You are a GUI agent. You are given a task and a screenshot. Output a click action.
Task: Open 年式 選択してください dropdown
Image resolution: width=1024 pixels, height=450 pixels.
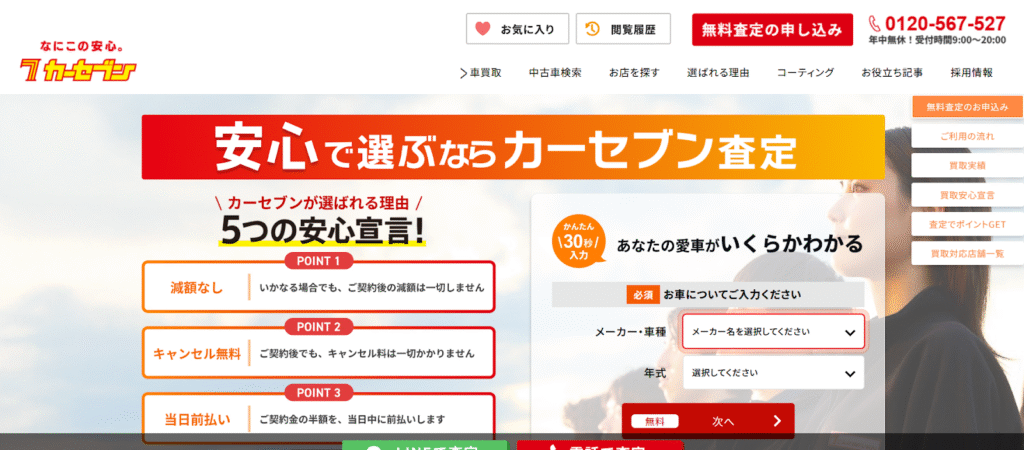coord(773,373)
